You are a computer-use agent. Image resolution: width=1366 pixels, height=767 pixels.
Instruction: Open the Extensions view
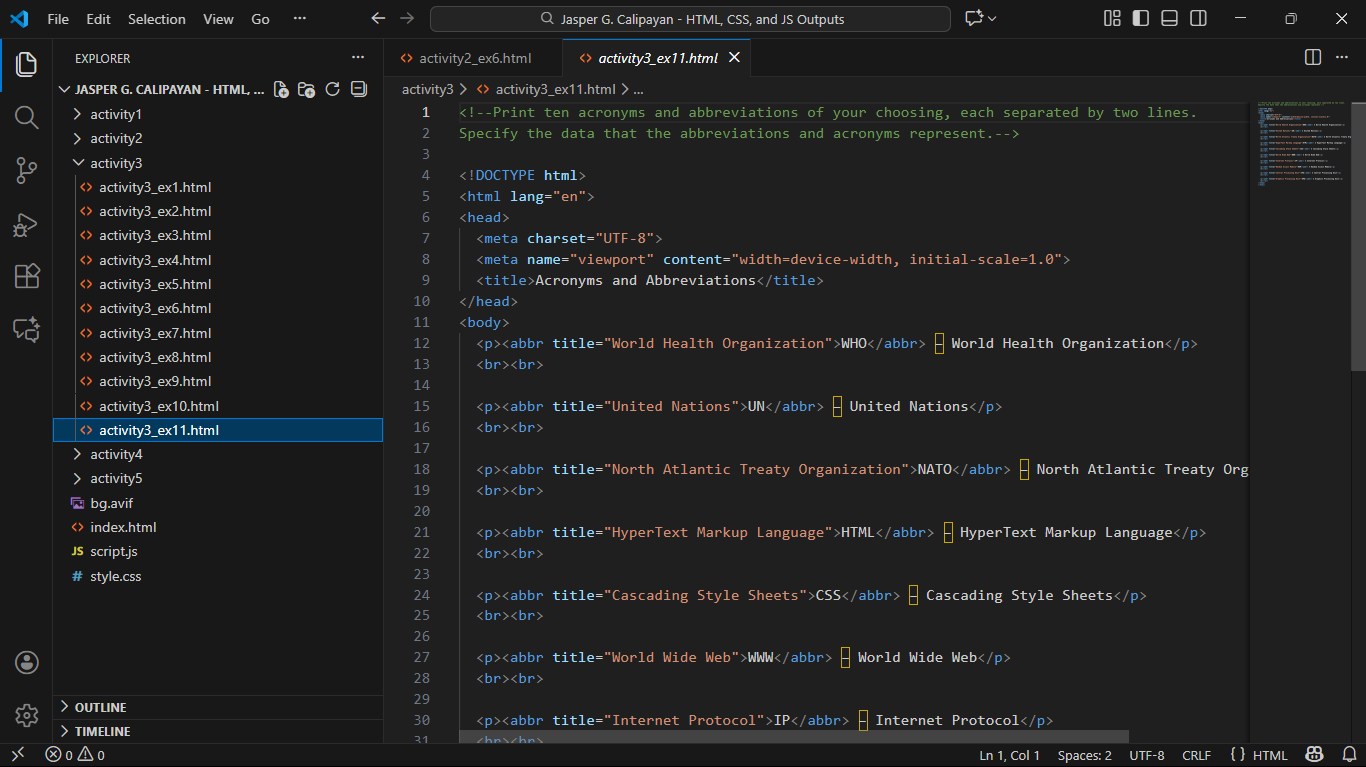[27, 276]
